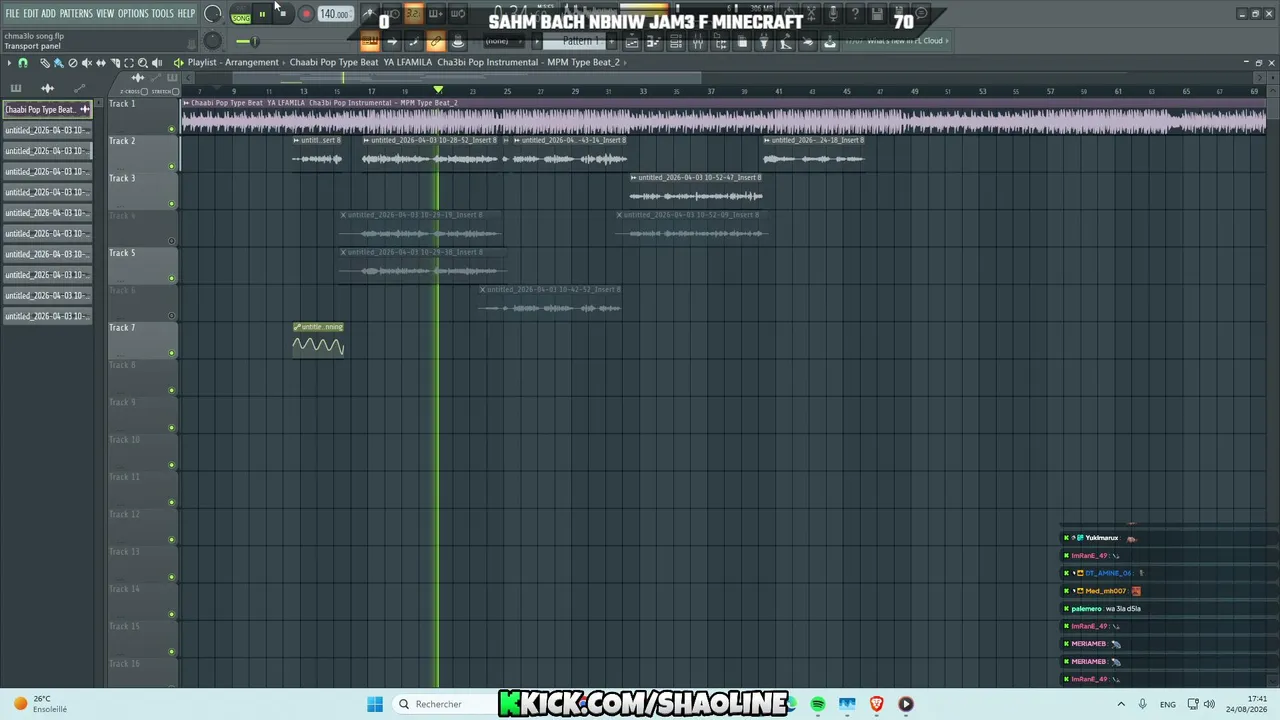Image resolution: width=1280 pixels, height=720 pixels.
Task: Click the chat bubble icon in top toolbar
Action: (921, 13)
